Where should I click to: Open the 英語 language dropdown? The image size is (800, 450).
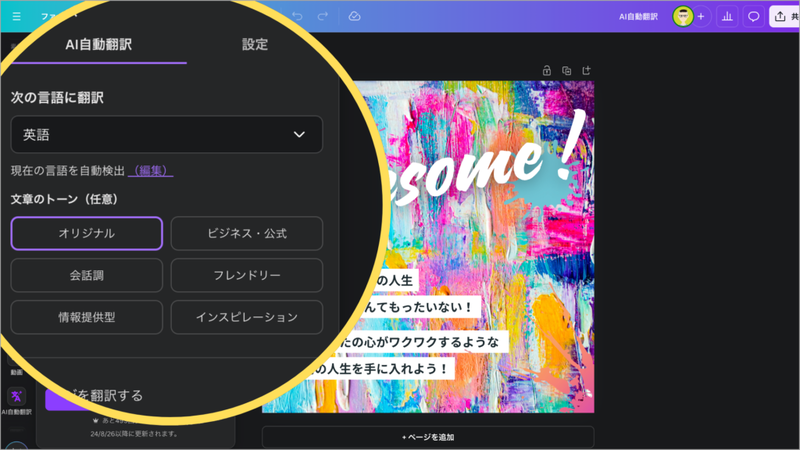coord(166,135)
